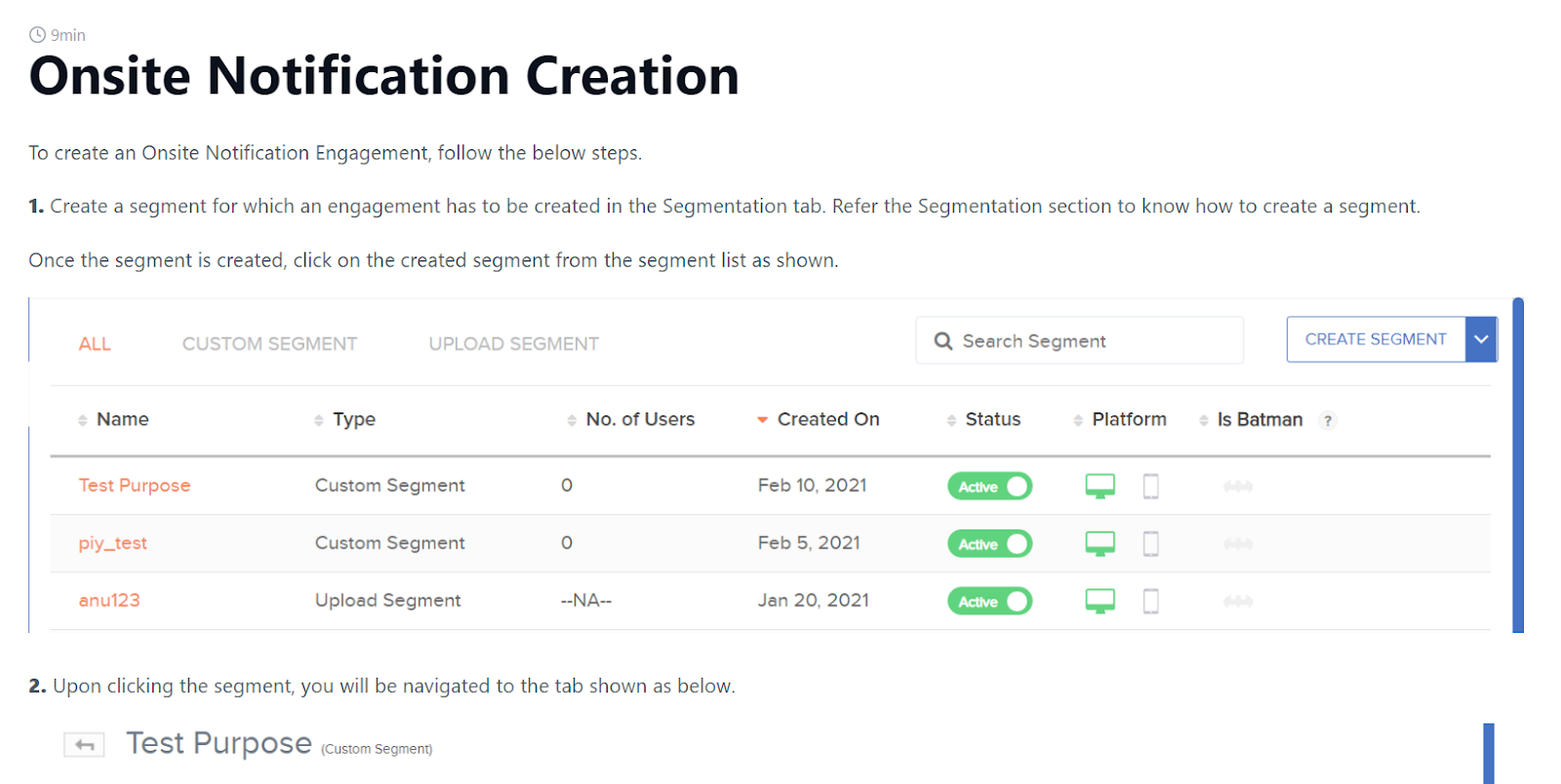The width and height of the screenshot is (1561, 784).
Task: Click the clock icon next to 9min
Action: (x=37, y=33)
